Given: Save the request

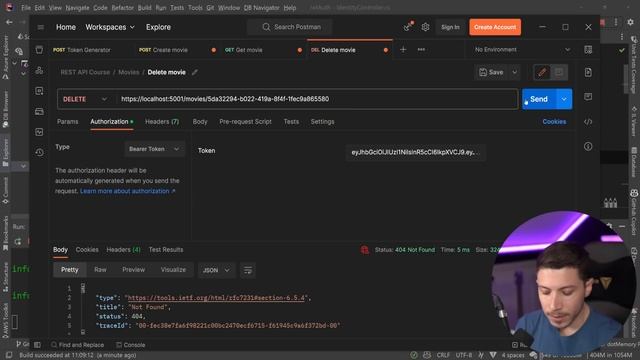Looking at the screenshot, I should click(x=491, y=72).
